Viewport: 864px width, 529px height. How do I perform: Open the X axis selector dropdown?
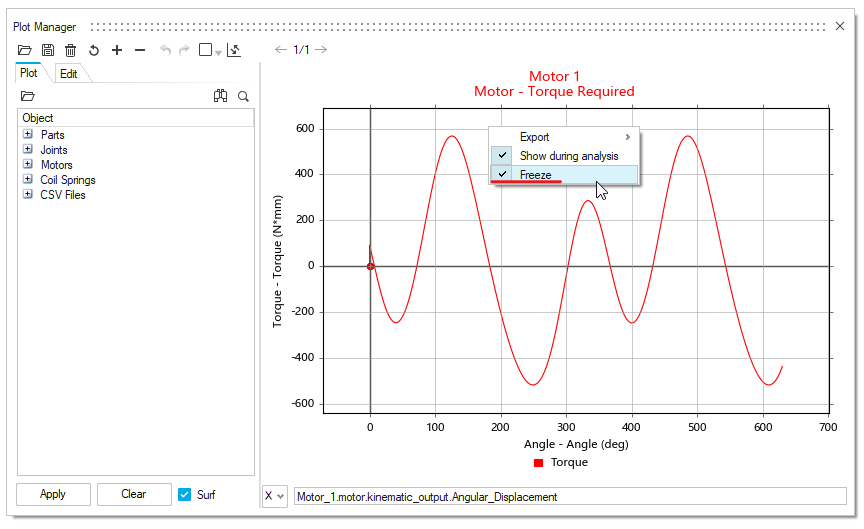(274, 496)
